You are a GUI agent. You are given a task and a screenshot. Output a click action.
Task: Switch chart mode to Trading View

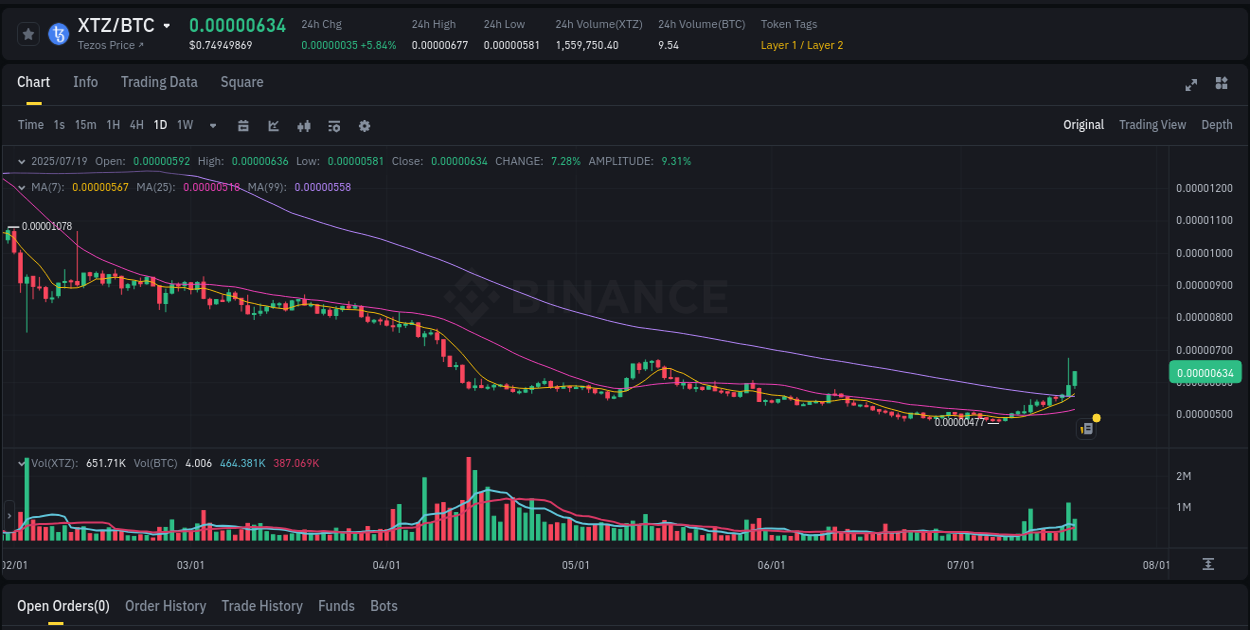click(1152, 124)
